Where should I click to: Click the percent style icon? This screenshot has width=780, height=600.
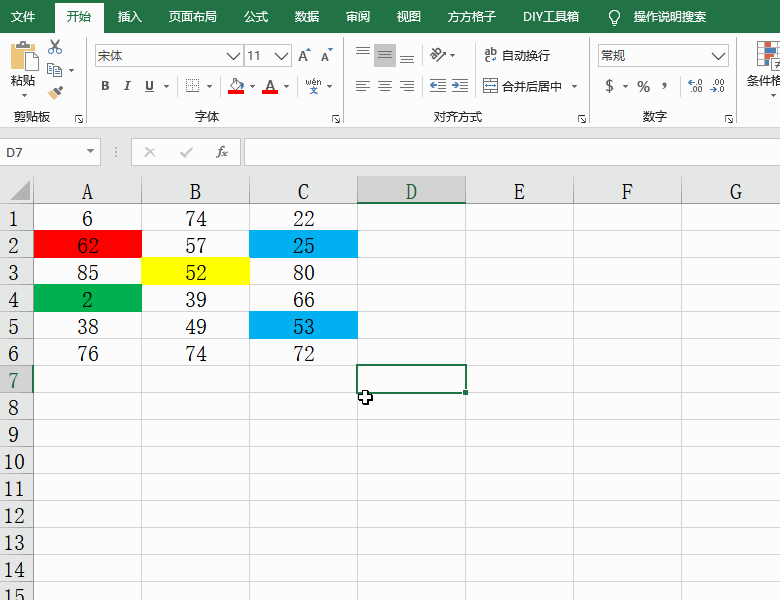[x=643, y=86]
